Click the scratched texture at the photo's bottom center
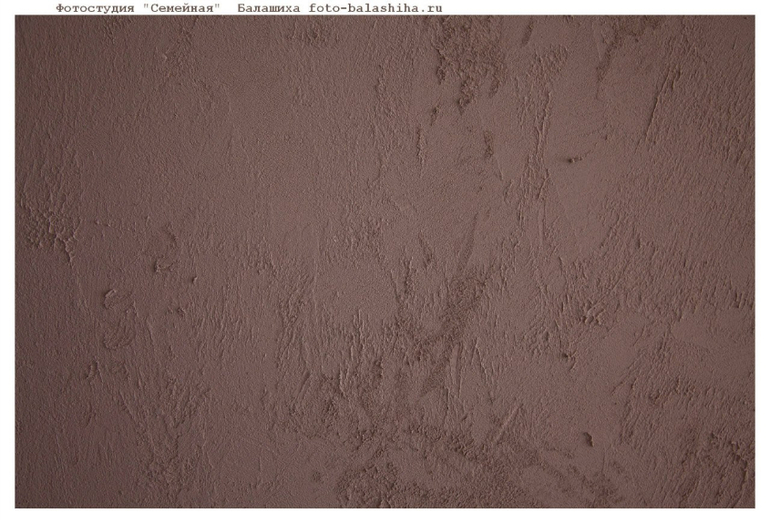The height and width of the screenshot is (523, 770). [420, 470]
